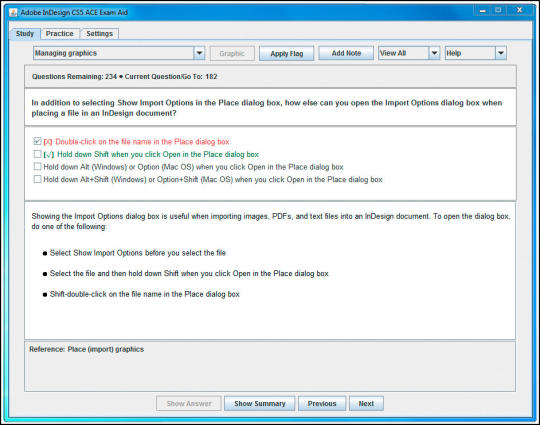Click the question text about Import Options
Image resolution: width=540 pixels, height=425 pixels.
tap(267, 108)
